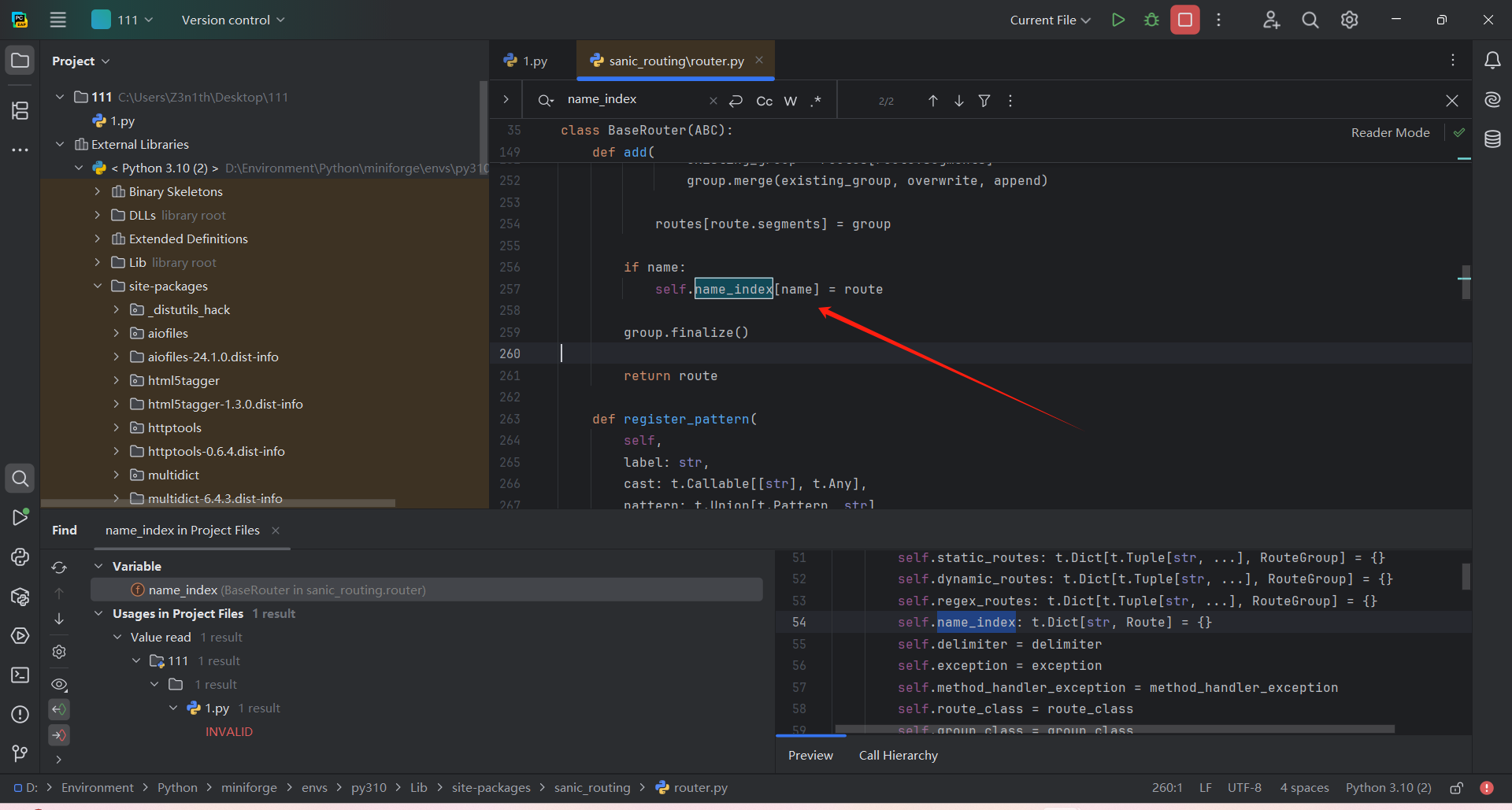
Task: Click the Run green play icon
Action: pyautogui.click(x=1117, y=20)
